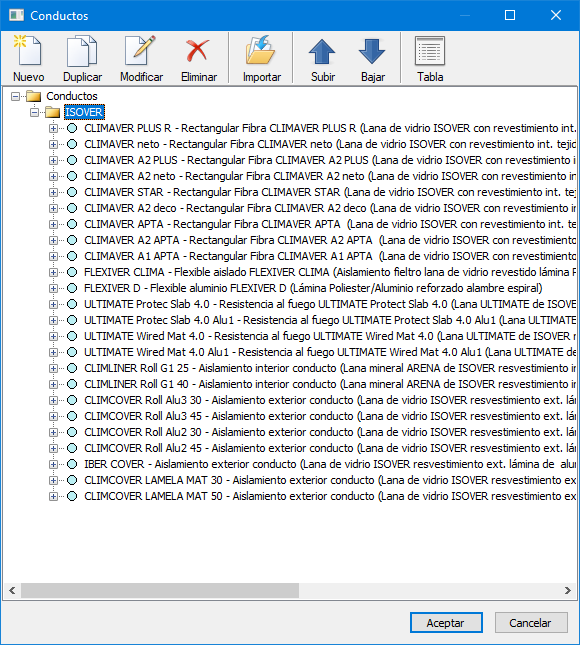Expand the CLIMAVER APTA node
The image size is (580, 645).
pyautogui.click(x=53, y=225)
